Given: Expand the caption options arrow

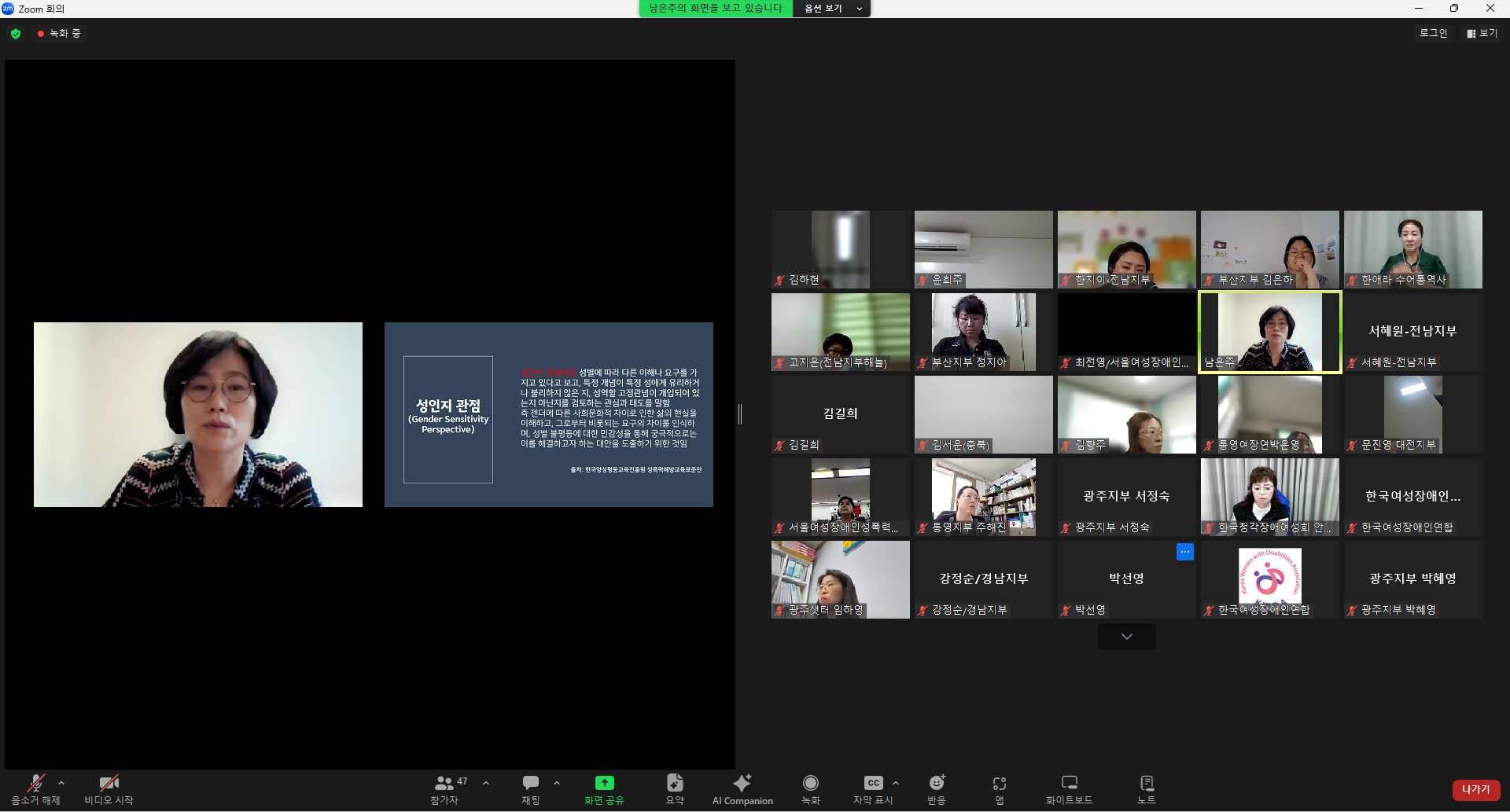Looking at the screenshot, I should point(896,783).
